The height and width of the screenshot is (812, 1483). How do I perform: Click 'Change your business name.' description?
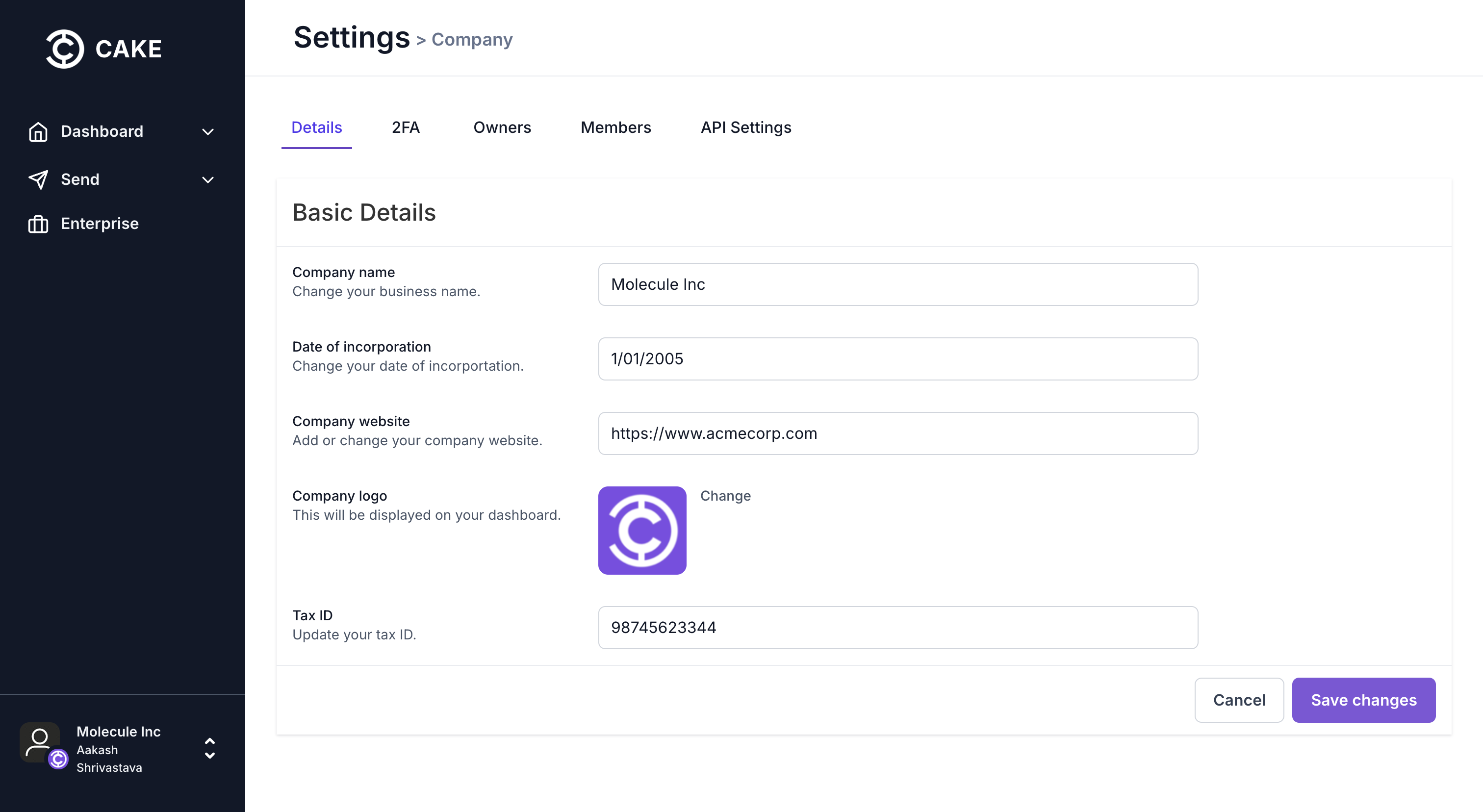tap(386, 292)
